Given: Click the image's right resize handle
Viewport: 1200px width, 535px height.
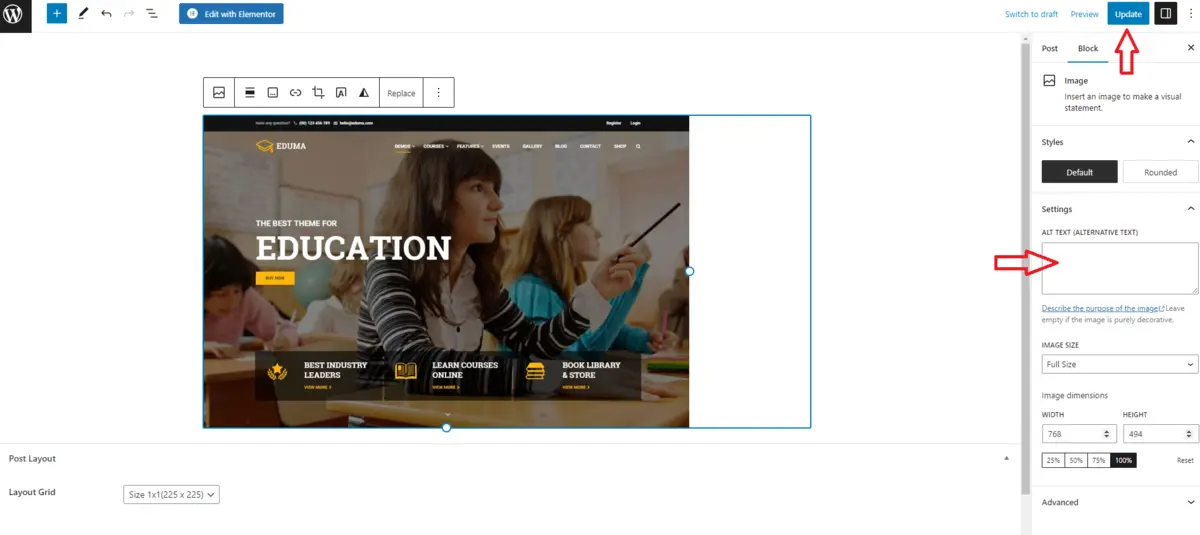Looking at the screenshot, I should 689,271.
